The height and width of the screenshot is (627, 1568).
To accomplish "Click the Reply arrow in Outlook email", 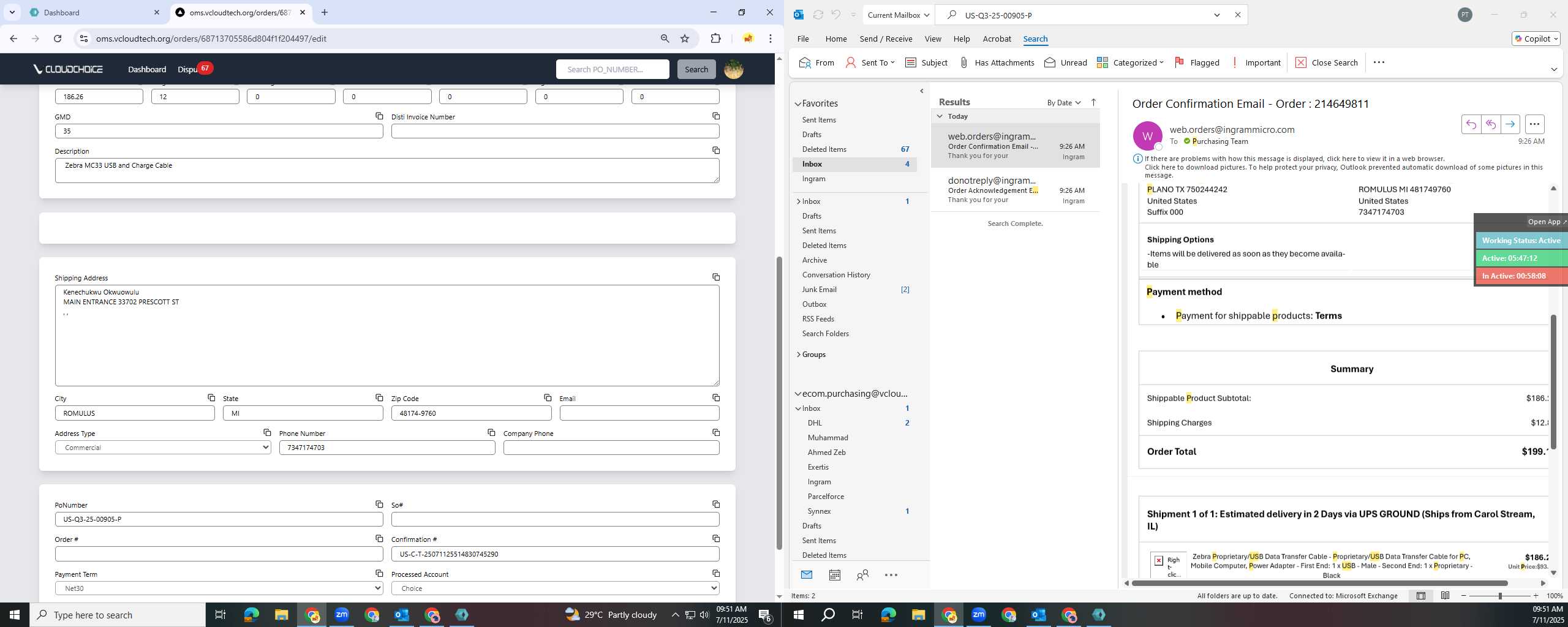I will click(x=1471, y=124).
